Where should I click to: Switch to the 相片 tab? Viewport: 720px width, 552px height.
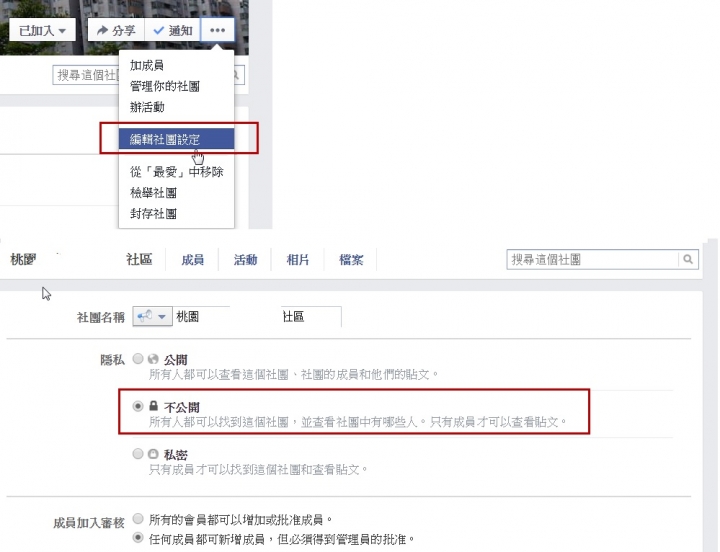(298, 260)
